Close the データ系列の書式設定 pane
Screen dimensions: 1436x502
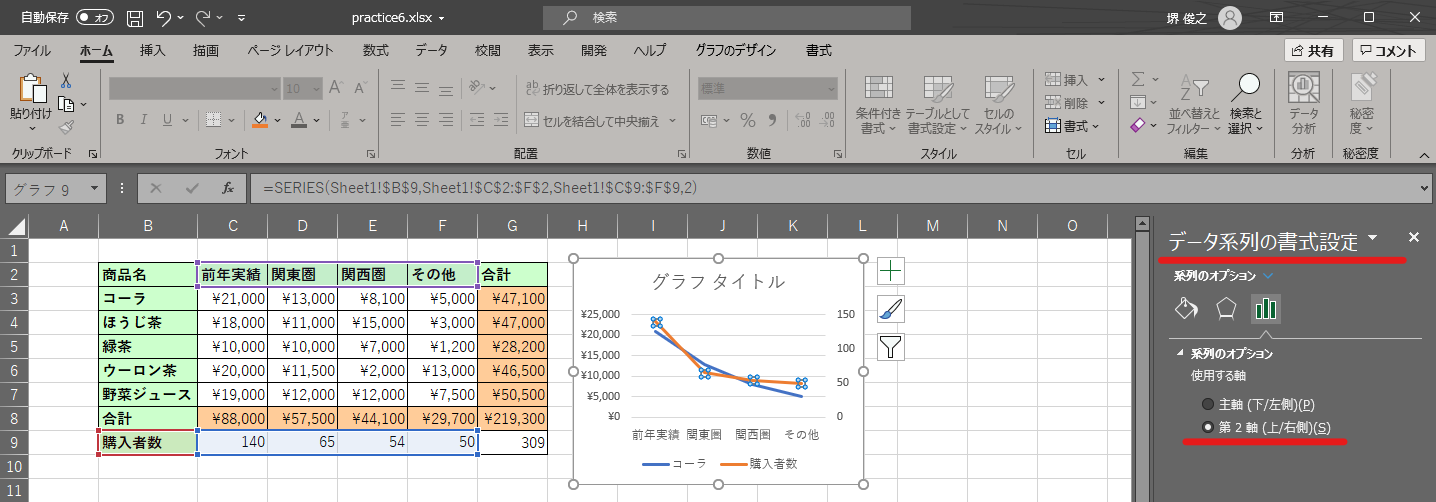click(1414, 237)
